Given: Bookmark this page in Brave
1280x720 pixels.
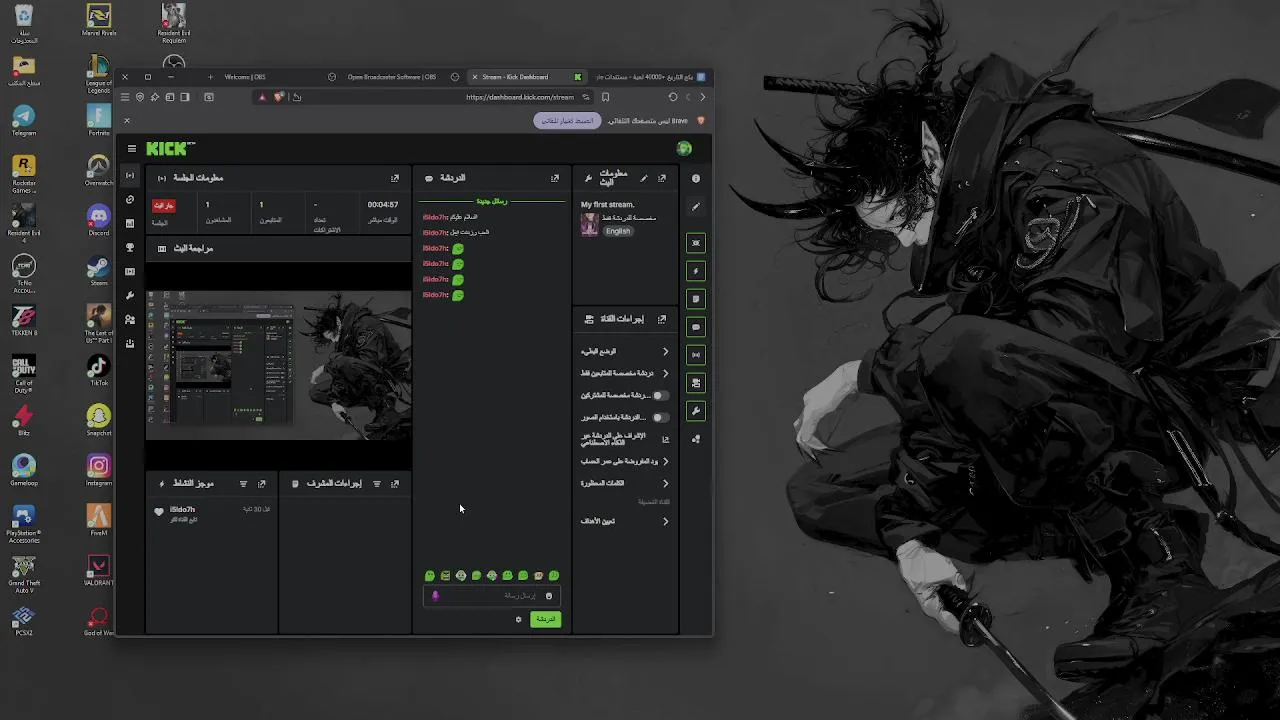Looking at the screenshot, I should (x=605, y=97).
